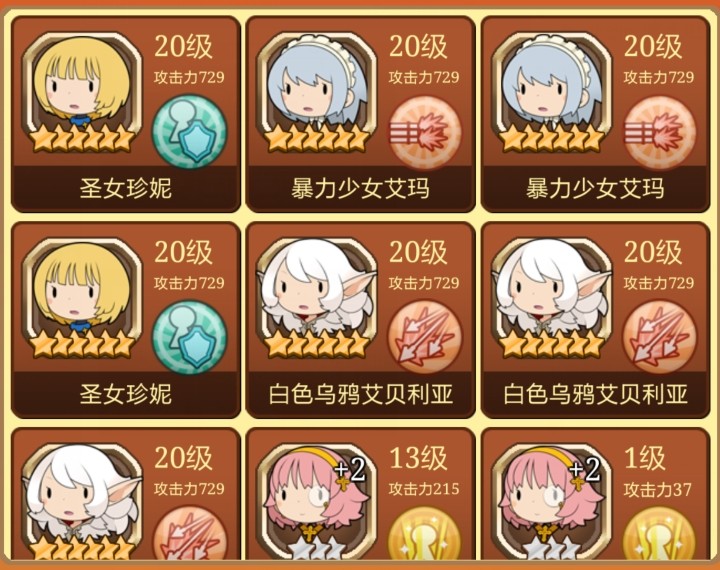Image resolution: width=720 pixels, height=570 pixels.
Task: Tap arrow-volley skill icon on right-side 白色乌鸦艾贝利亚 card
Action: pos(659,338)
